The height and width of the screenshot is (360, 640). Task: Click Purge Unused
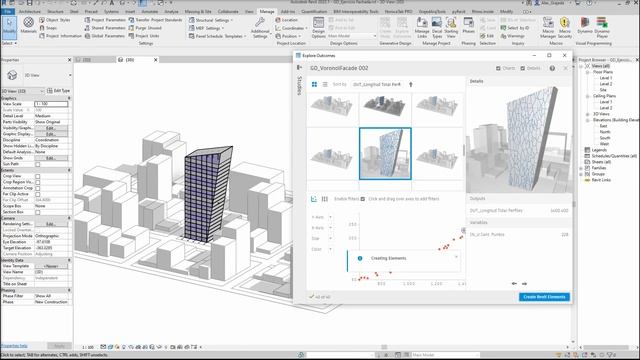[x=145, y=28]
